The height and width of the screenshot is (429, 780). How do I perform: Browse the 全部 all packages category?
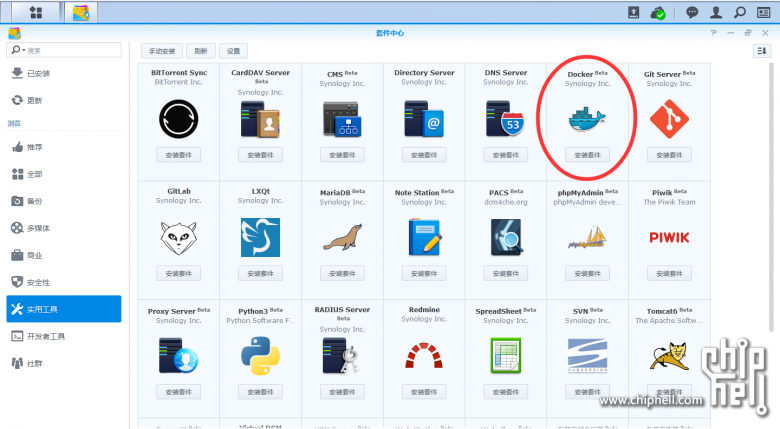(x=64, y=174)
